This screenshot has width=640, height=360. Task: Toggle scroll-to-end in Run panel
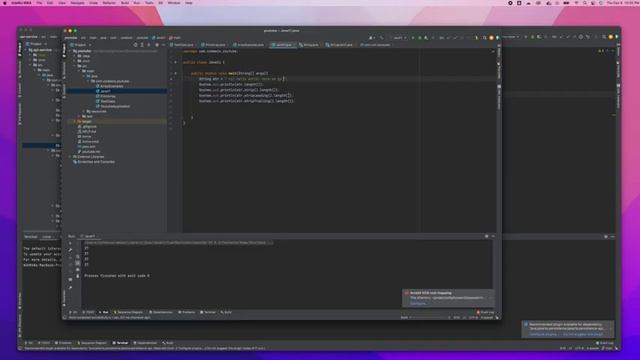click(x=78, y=263)
